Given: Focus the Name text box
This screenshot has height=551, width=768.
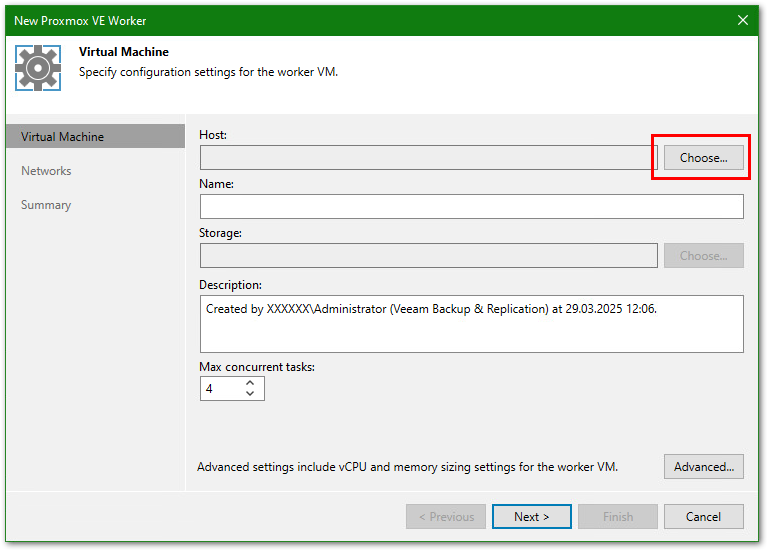Looking at the screenshot, I should click(471, 206).
